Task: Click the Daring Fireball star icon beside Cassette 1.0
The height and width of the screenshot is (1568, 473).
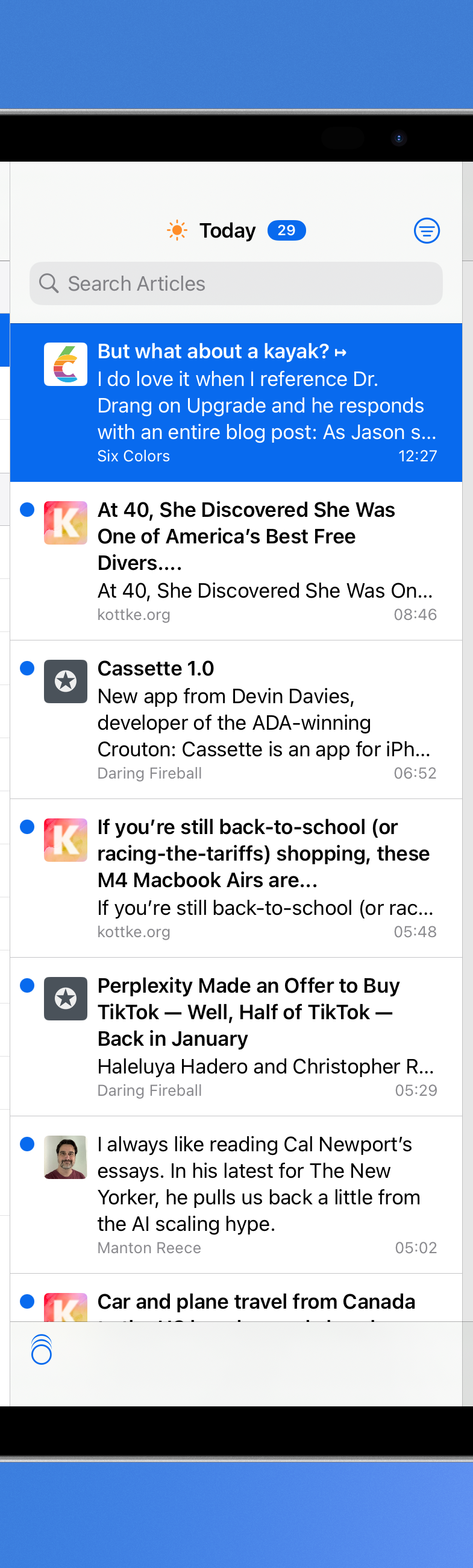Action: click(66, 681)
